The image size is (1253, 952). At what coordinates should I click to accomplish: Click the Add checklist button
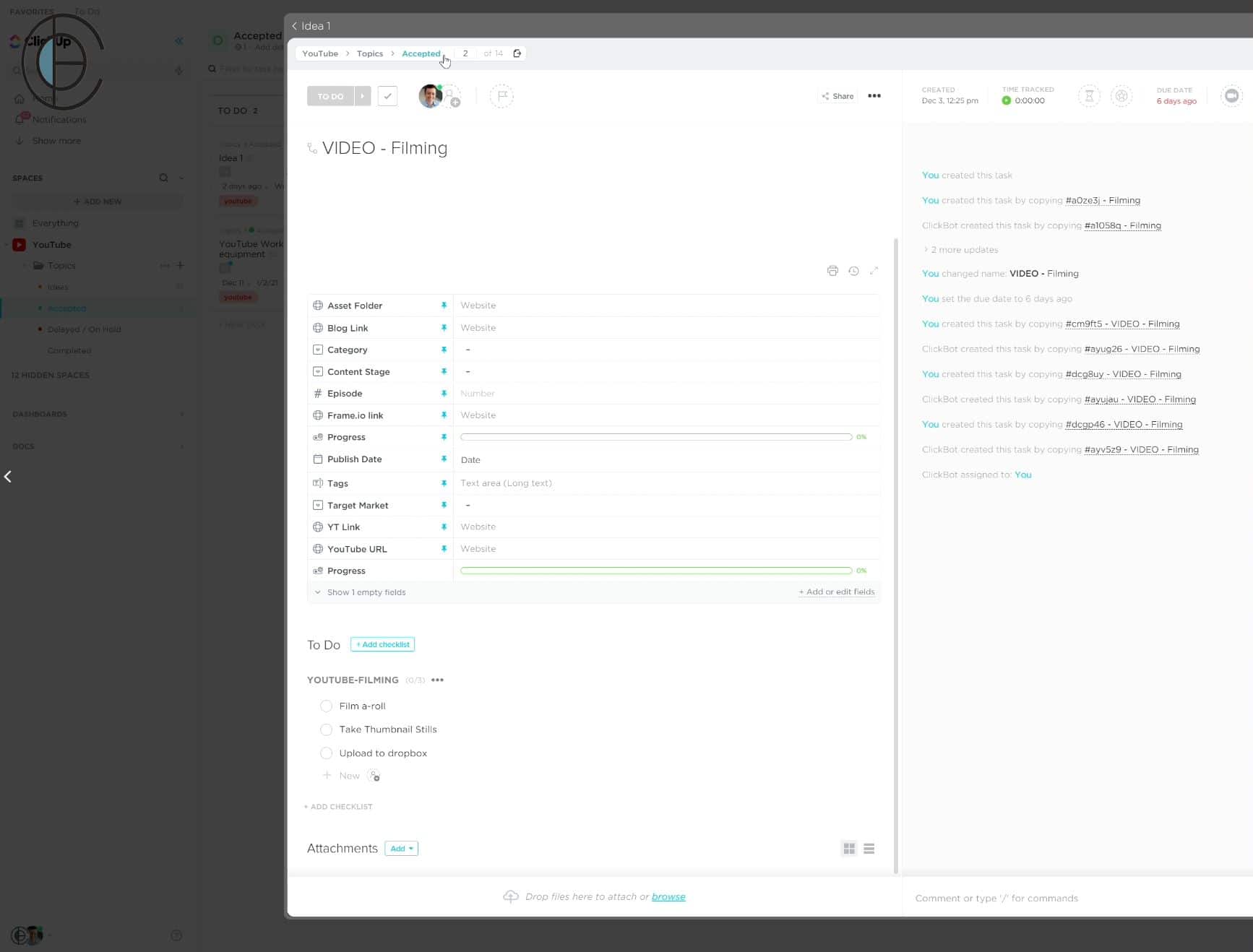[x=382, y=644]
